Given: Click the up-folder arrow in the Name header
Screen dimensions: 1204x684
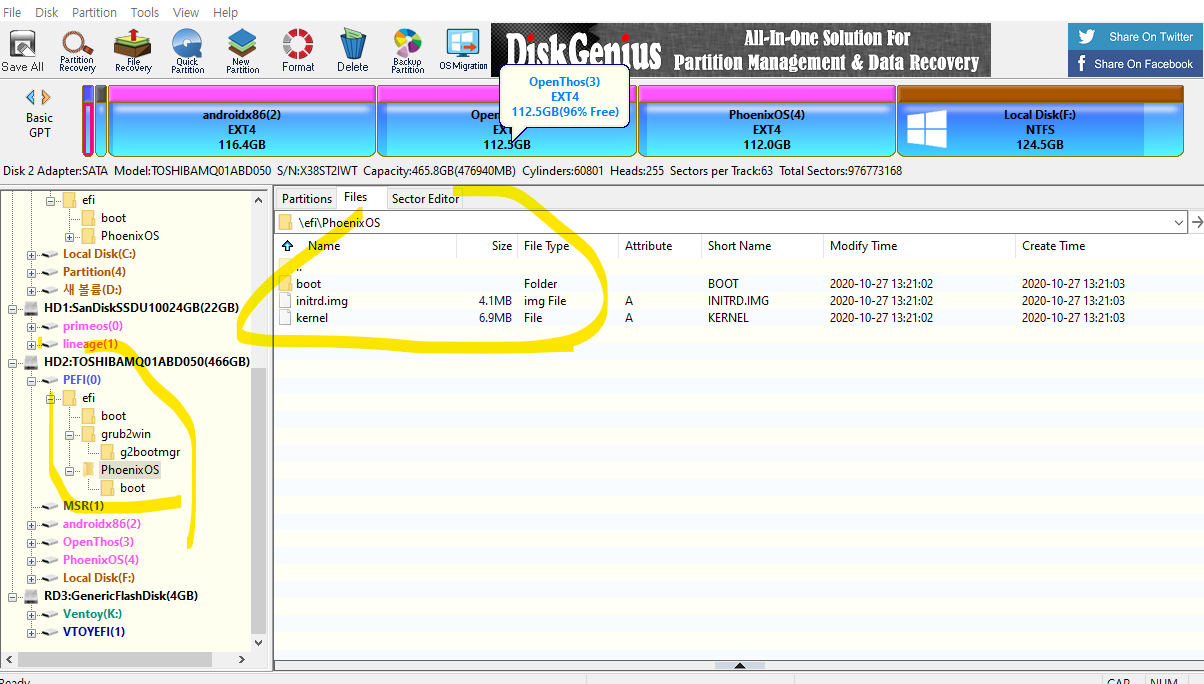Looking at the screenshot, I should click(288, 246).
